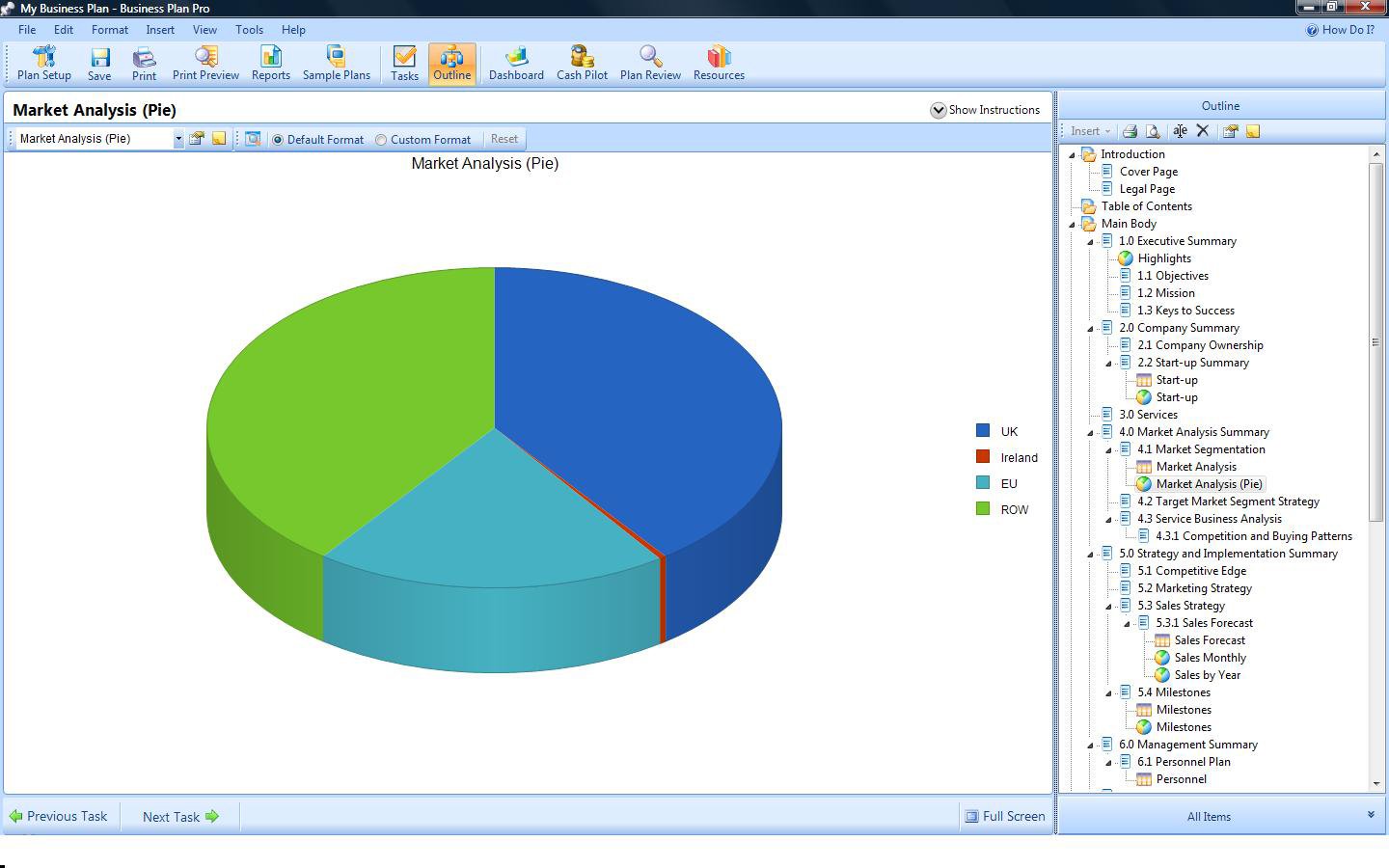Click the delete X icon in Outline toolbar
This screenshot has width=1389, height=868.
pos(1203,131)
